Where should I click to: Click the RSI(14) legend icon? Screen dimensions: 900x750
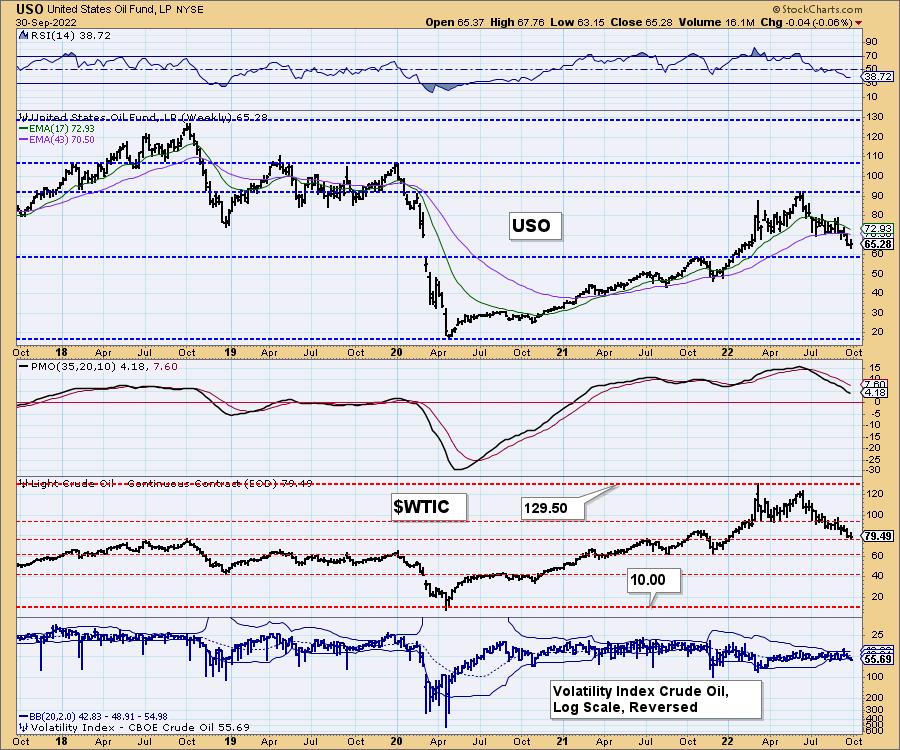click(23, 35)
